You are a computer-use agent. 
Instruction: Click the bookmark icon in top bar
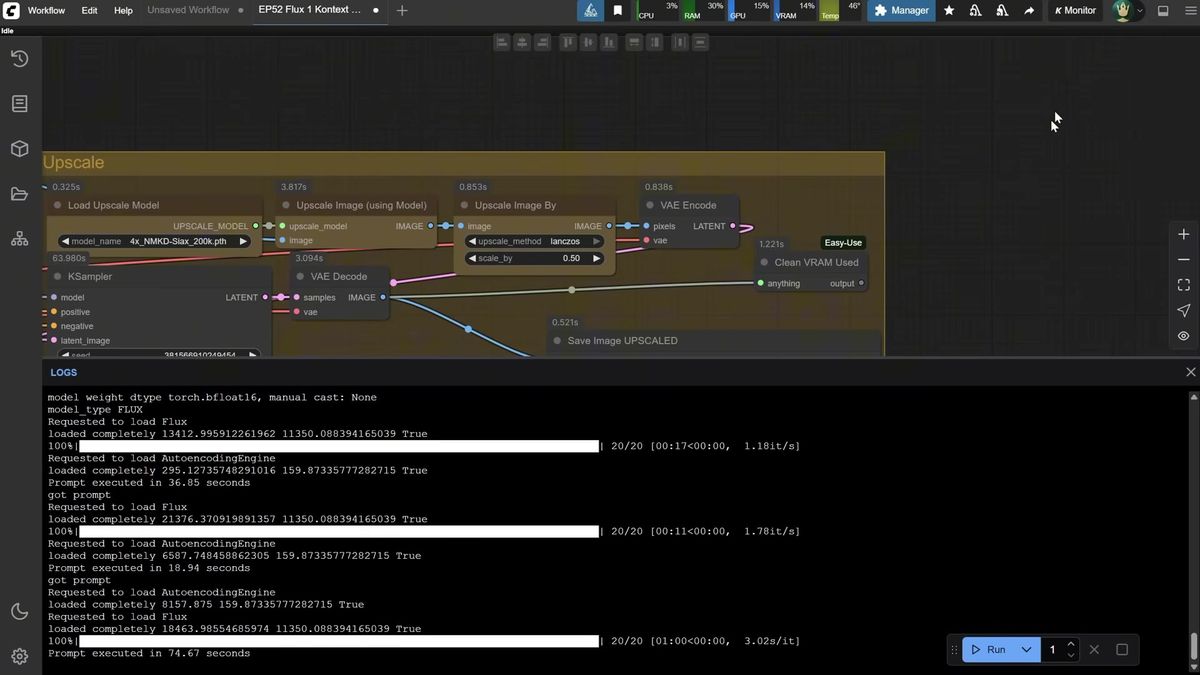(x=618, y=10)
